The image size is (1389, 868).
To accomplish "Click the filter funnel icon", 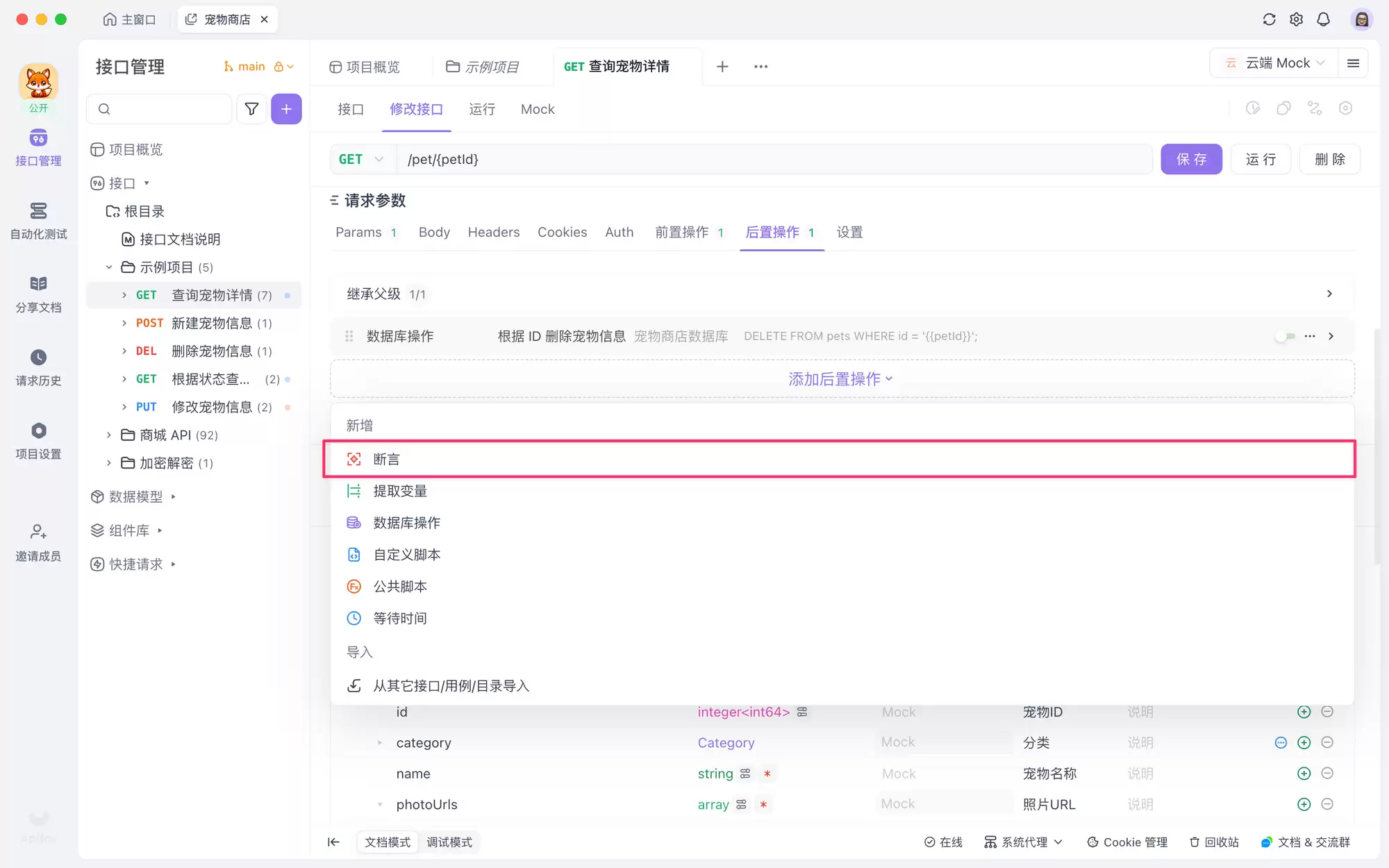I will 251,109.
